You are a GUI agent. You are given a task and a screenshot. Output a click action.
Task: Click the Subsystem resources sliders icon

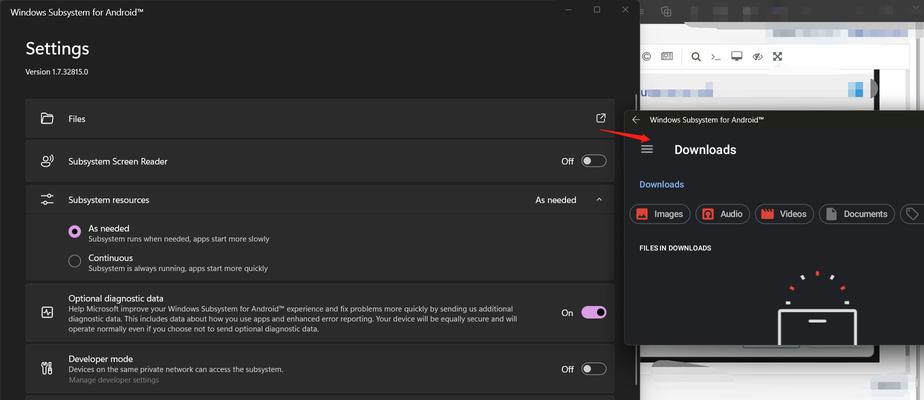pyautogui.click(x=47, y=200)
